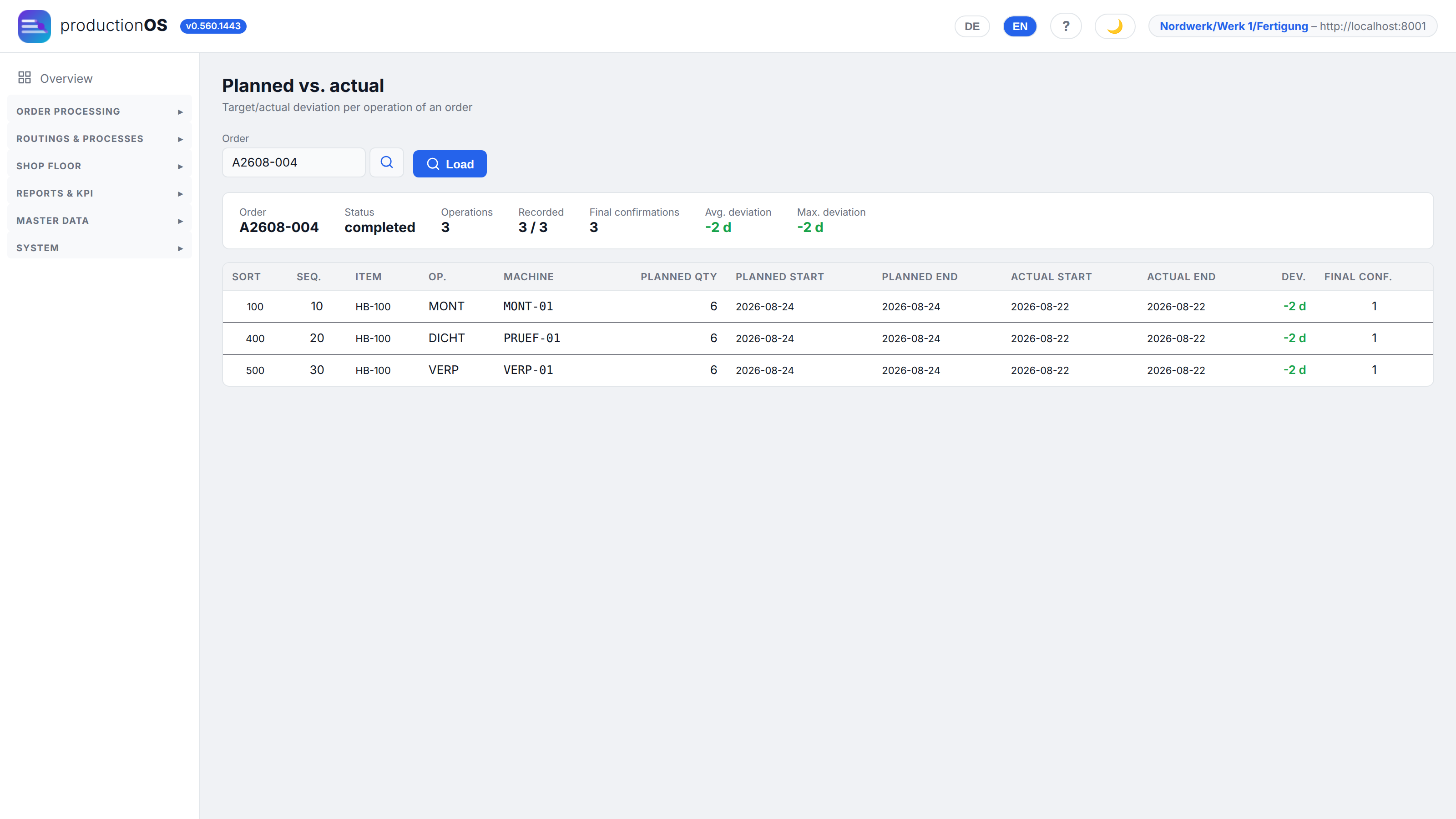Click the DEV. column header
Image resolution: width=1456 pixels, height=819 pixels.
1293,277
